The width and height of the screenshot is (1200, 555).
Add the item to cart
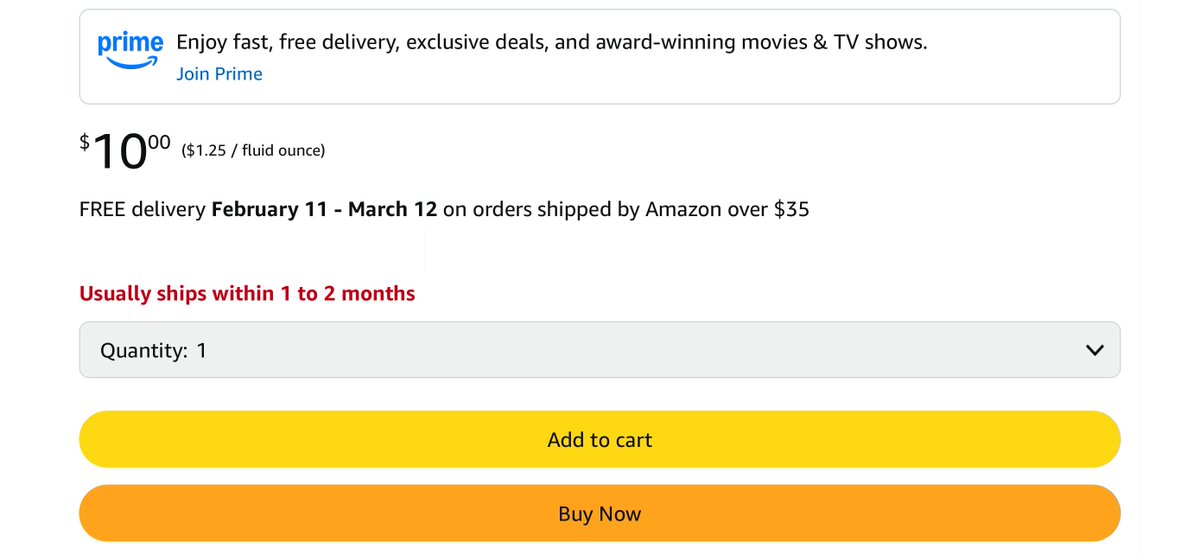click(x=599, y=439)
